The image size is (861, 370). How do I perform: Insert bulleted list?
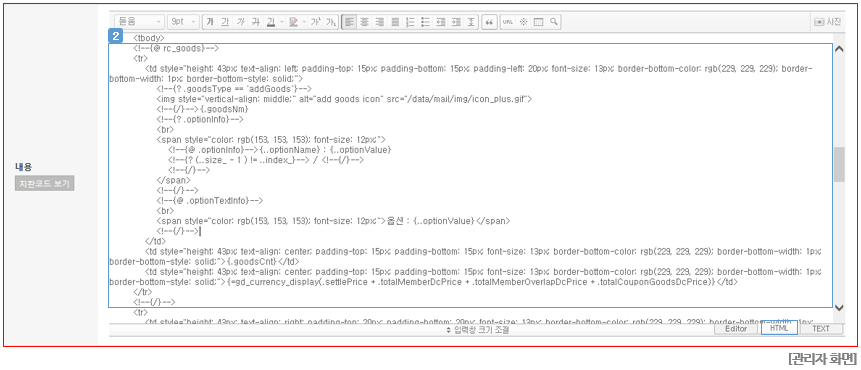click(x=425, y=22)
